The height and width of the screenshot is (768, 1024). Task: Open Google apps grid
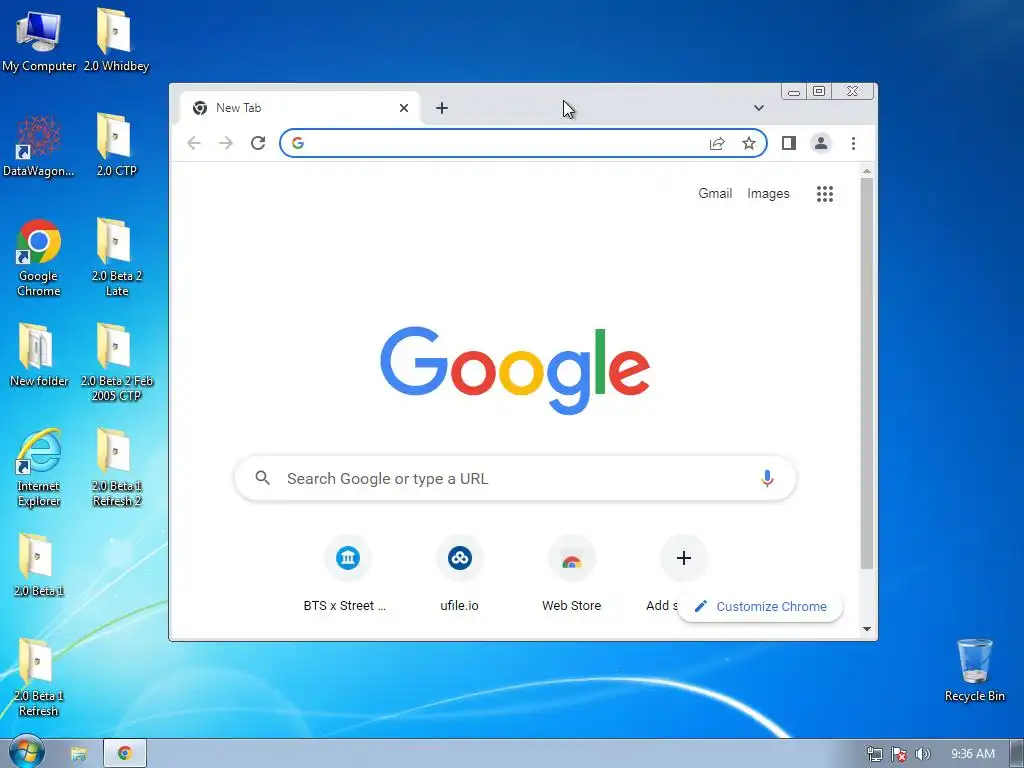click(825, 193)
